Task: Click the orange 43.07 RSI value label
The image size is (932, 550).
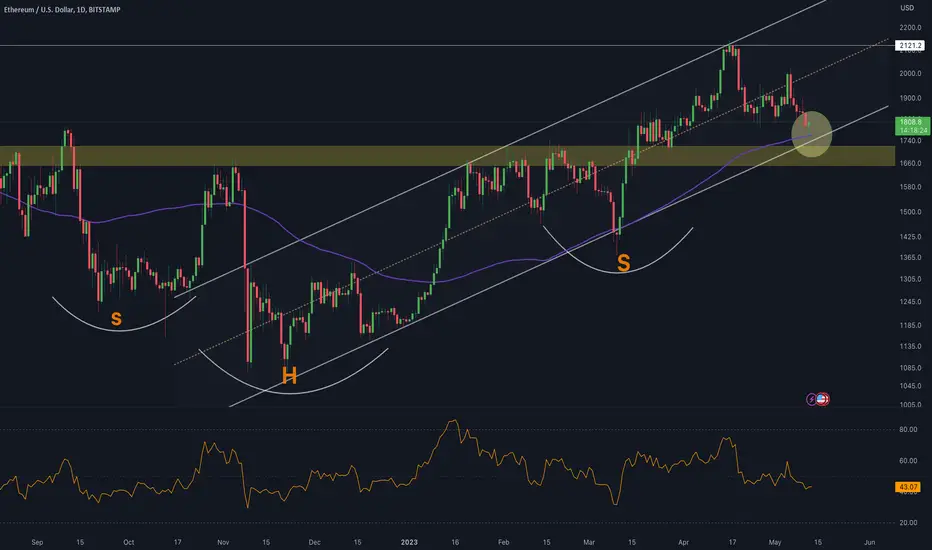Action: coord(908,487)
